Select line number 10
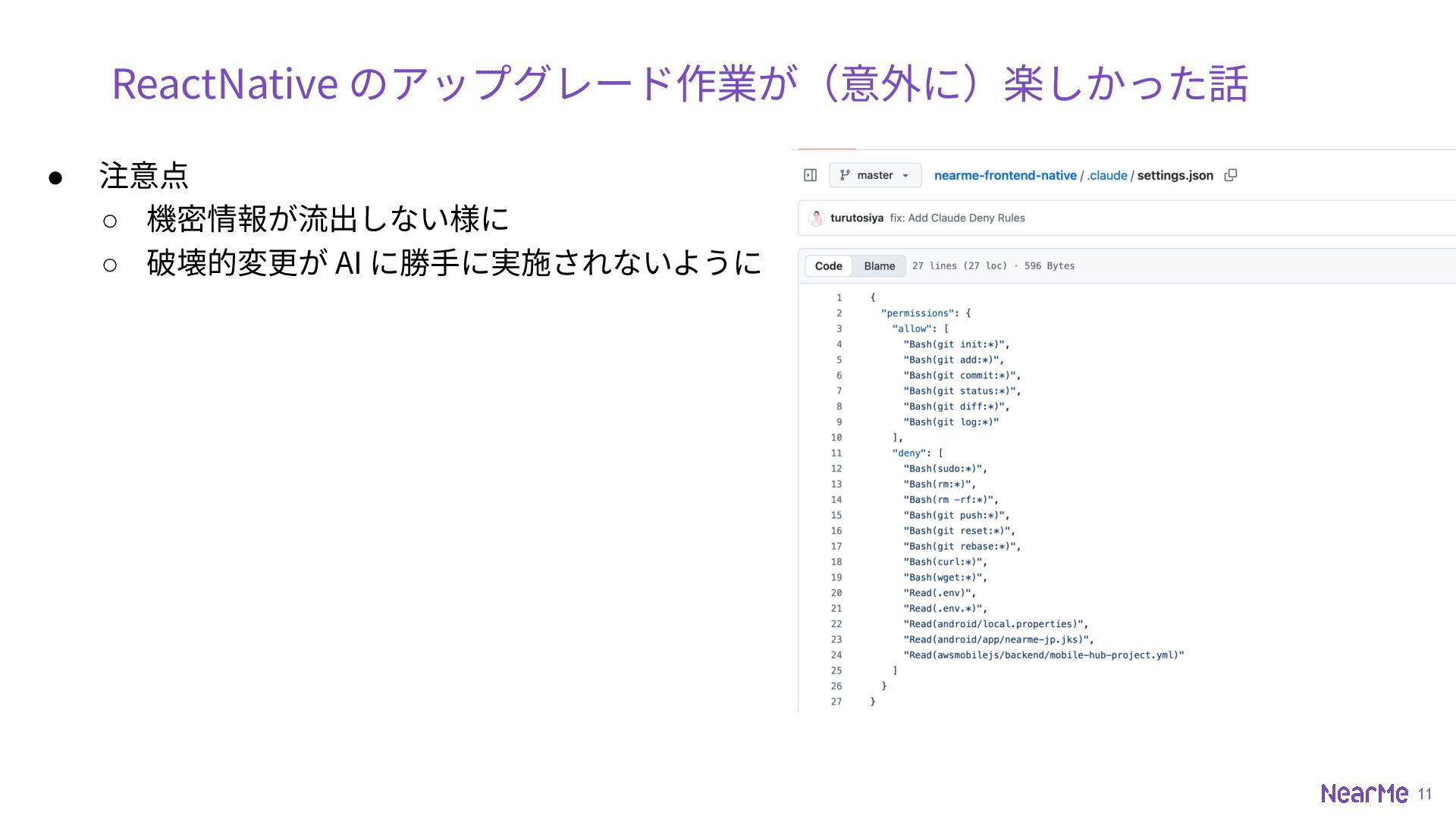This screenshot has width=1456, height=819. point(836,438)
